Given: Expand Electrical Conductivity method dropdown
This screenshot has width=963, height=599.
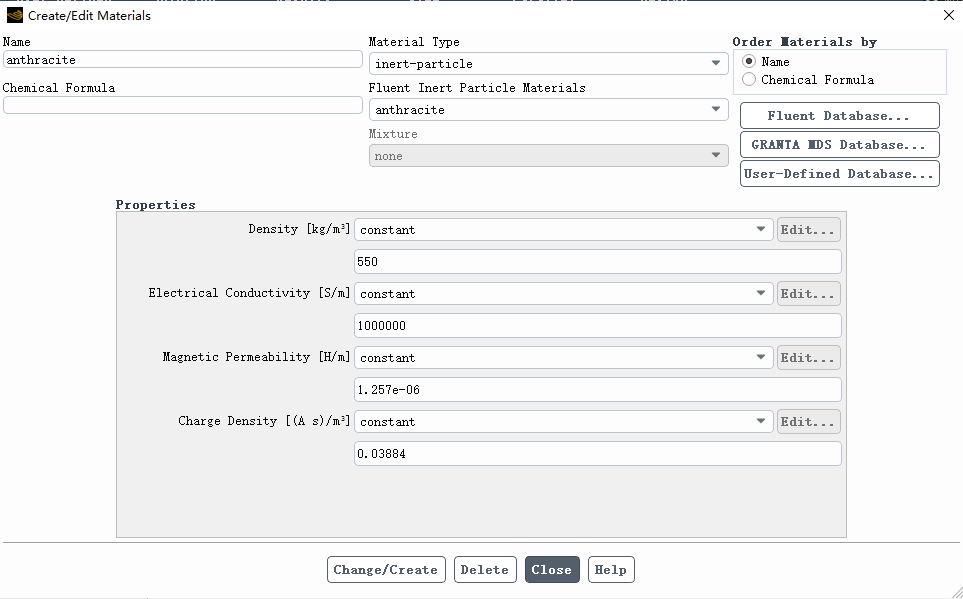Looking at the screenshot, I should [x=564, y=294].
